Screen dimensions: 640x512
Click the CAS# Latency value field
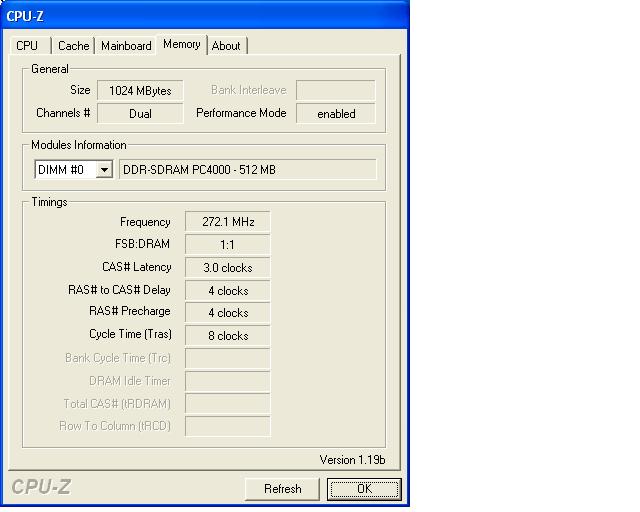click(228, 268)
